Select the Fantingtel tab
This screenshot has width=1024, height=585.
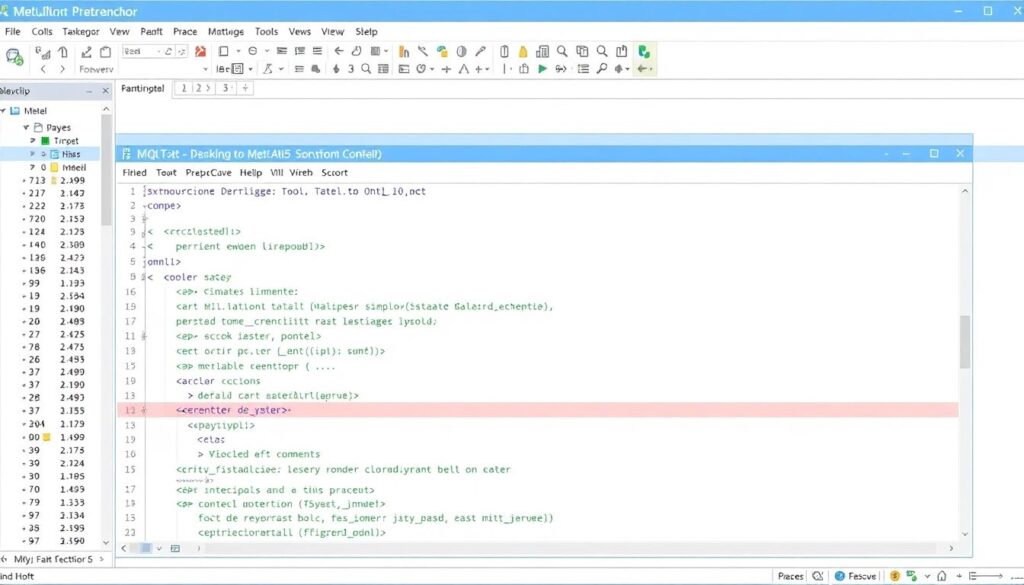142,89
